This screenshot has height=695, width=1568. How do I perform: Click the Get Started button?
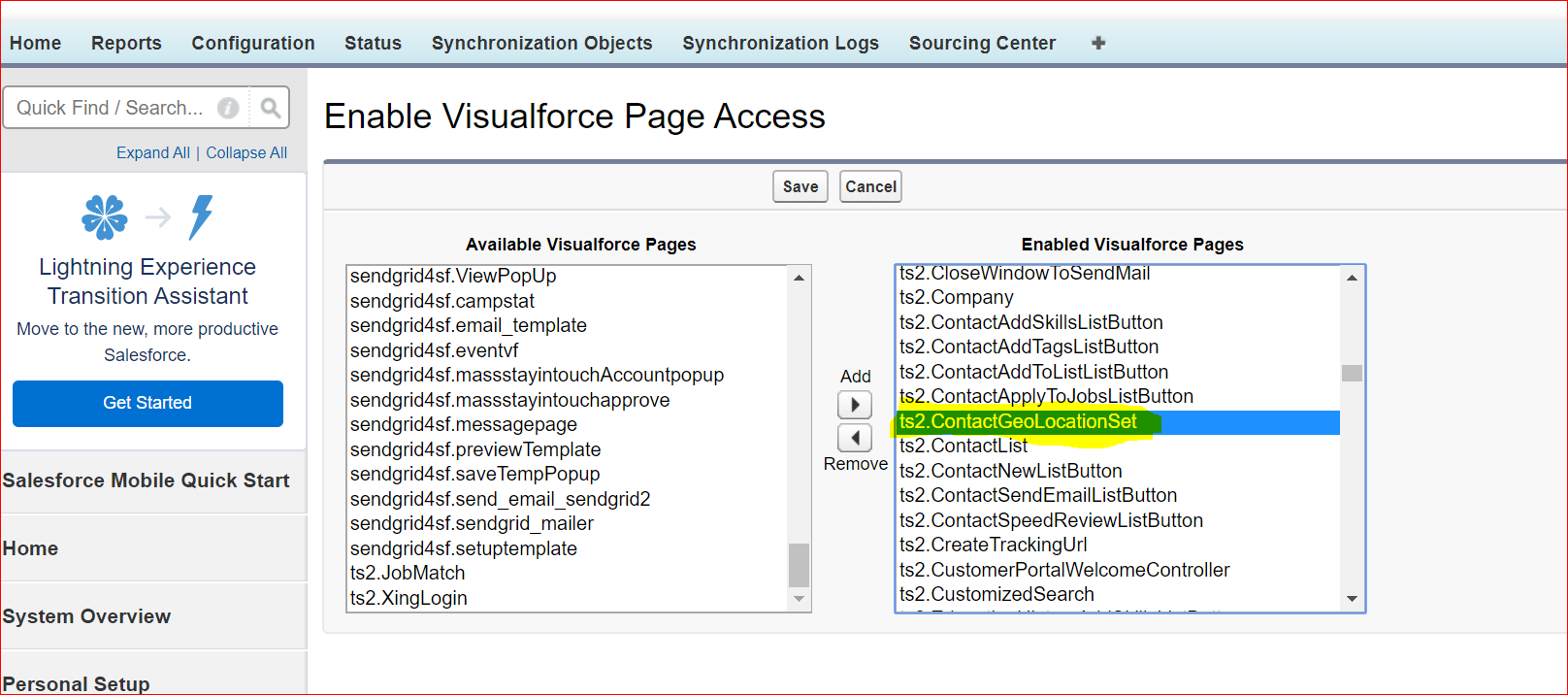coord(147,403)
